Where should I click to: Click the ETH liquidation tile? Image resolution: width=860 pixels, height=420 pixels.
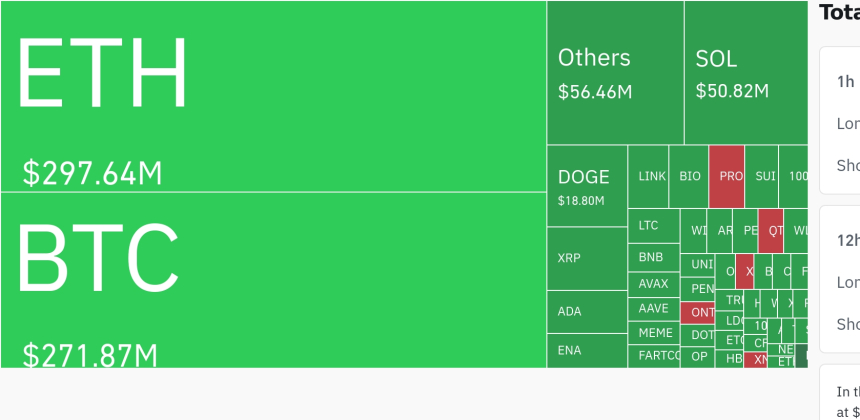click(273, 96)
